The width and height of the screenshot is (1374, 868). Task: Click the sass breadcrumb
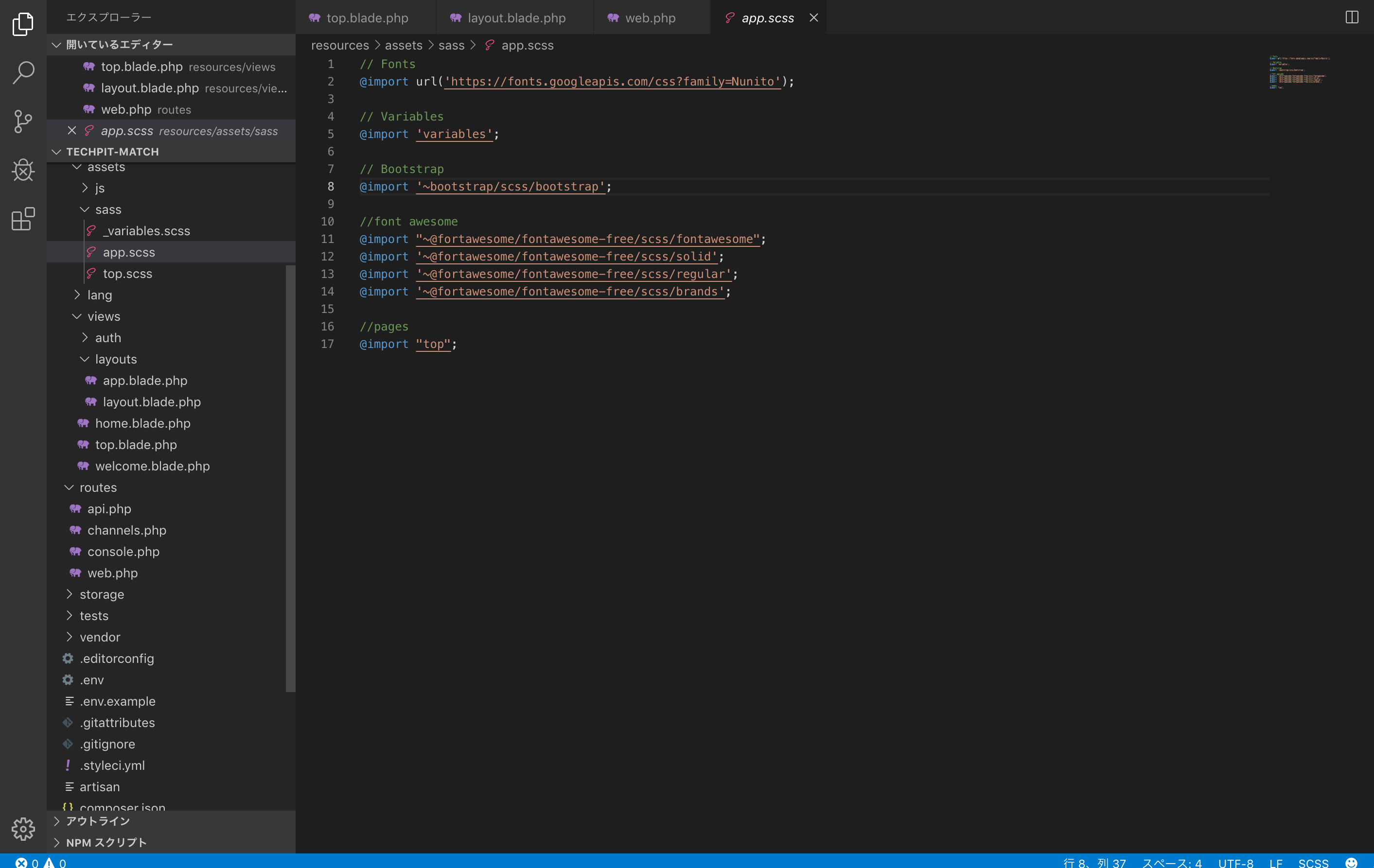451,45
